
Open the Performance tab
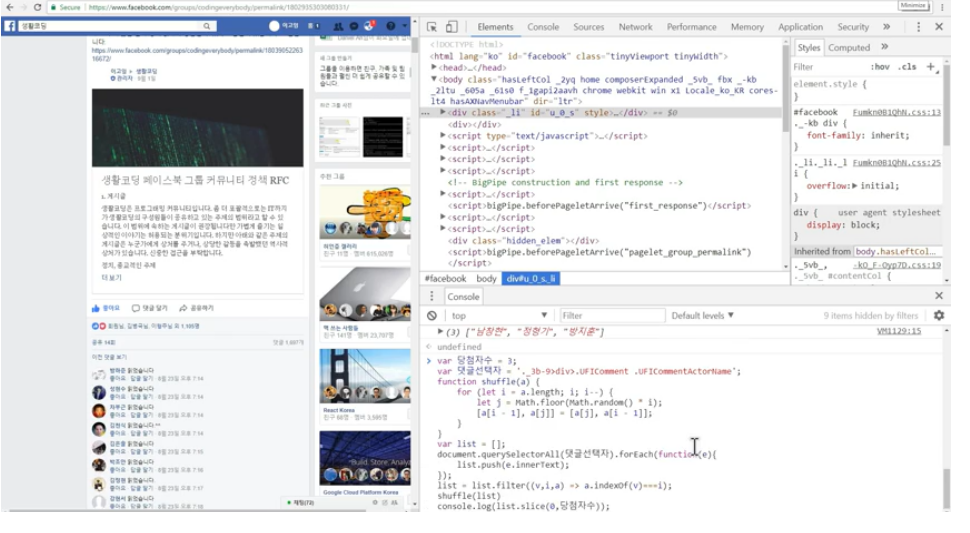(692, 27)
